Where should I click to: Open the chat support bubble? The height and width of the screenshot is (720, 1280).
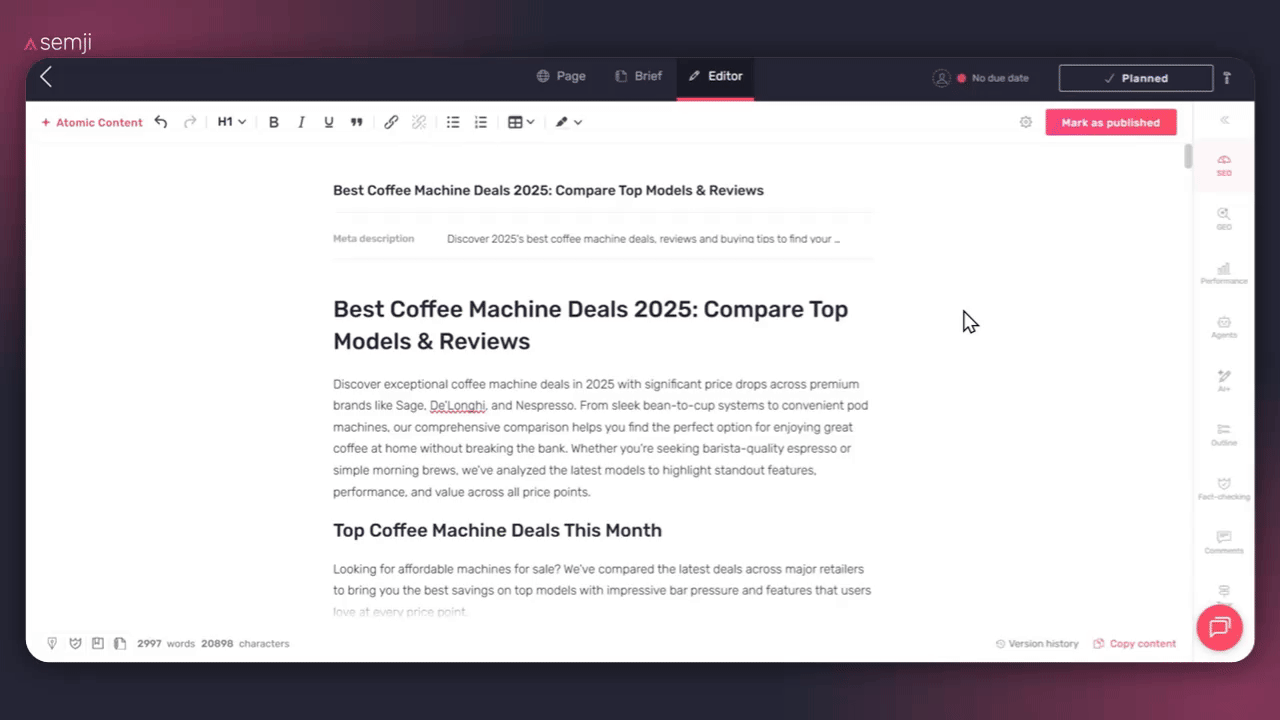click(1219, 628)
